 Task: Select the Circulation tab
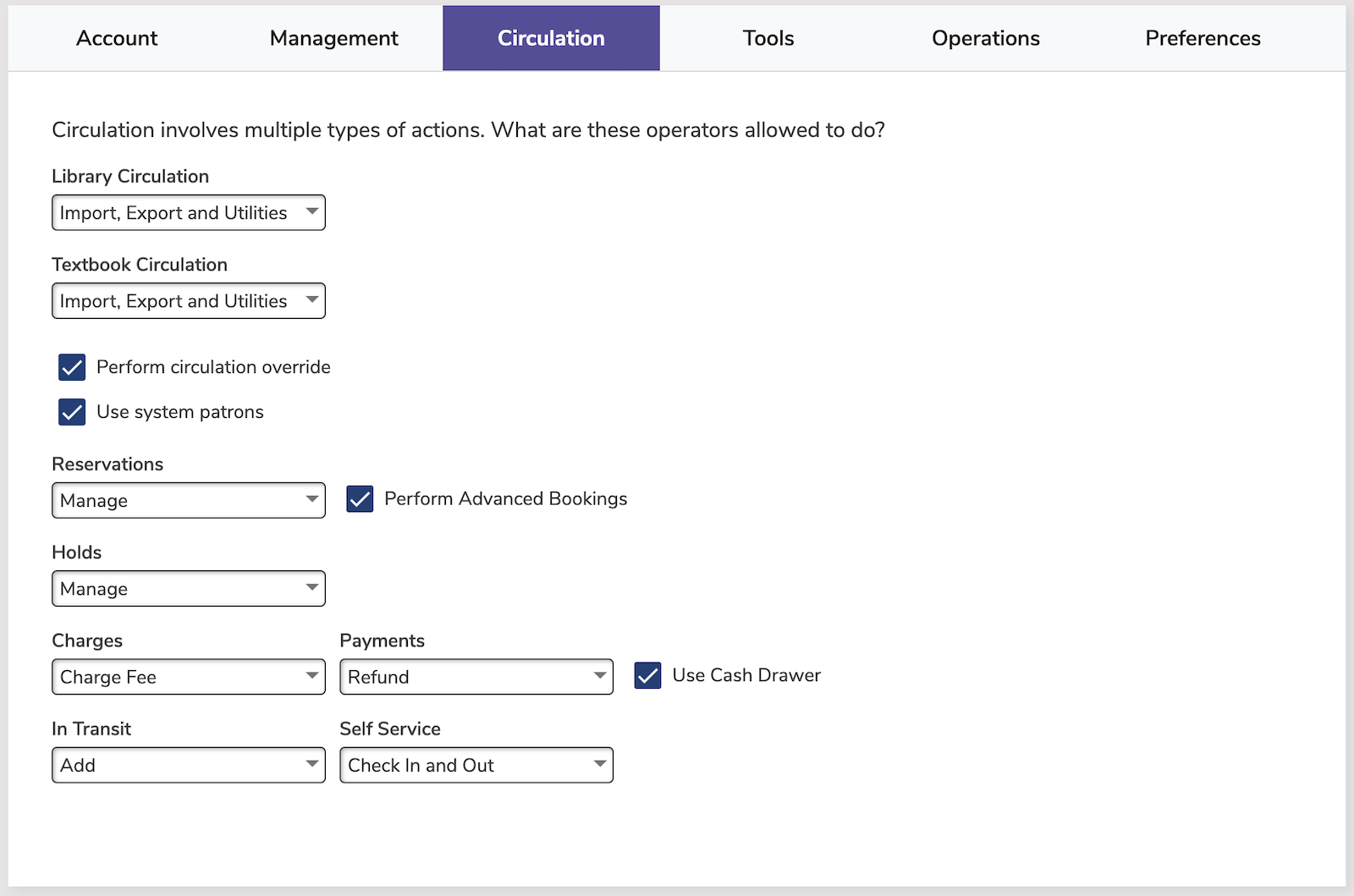tap(551, 38)
